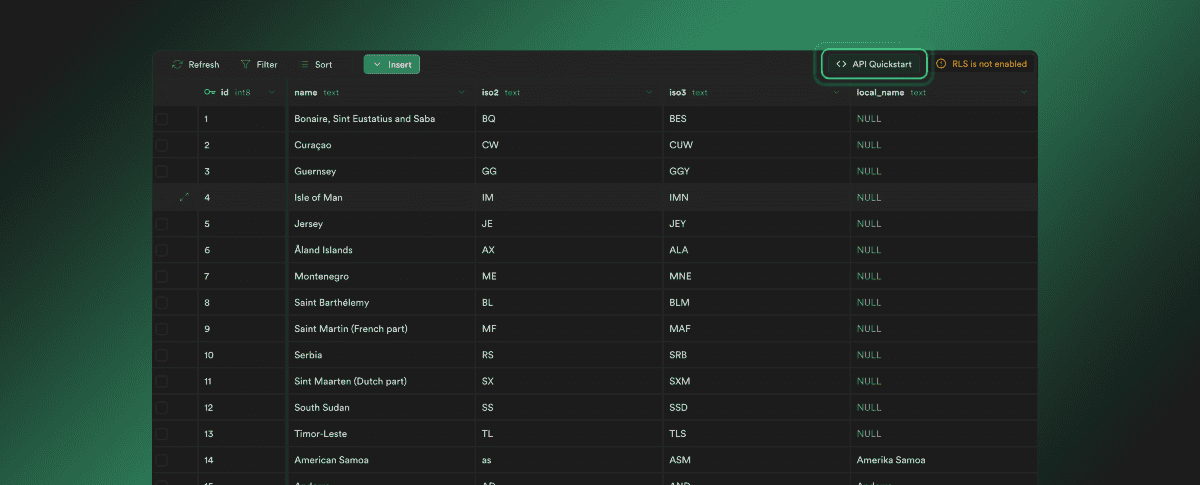Open the iso2 column header menu
Image resolution: width=1200 pixels, height=485 pixels.
pos(649,93)
